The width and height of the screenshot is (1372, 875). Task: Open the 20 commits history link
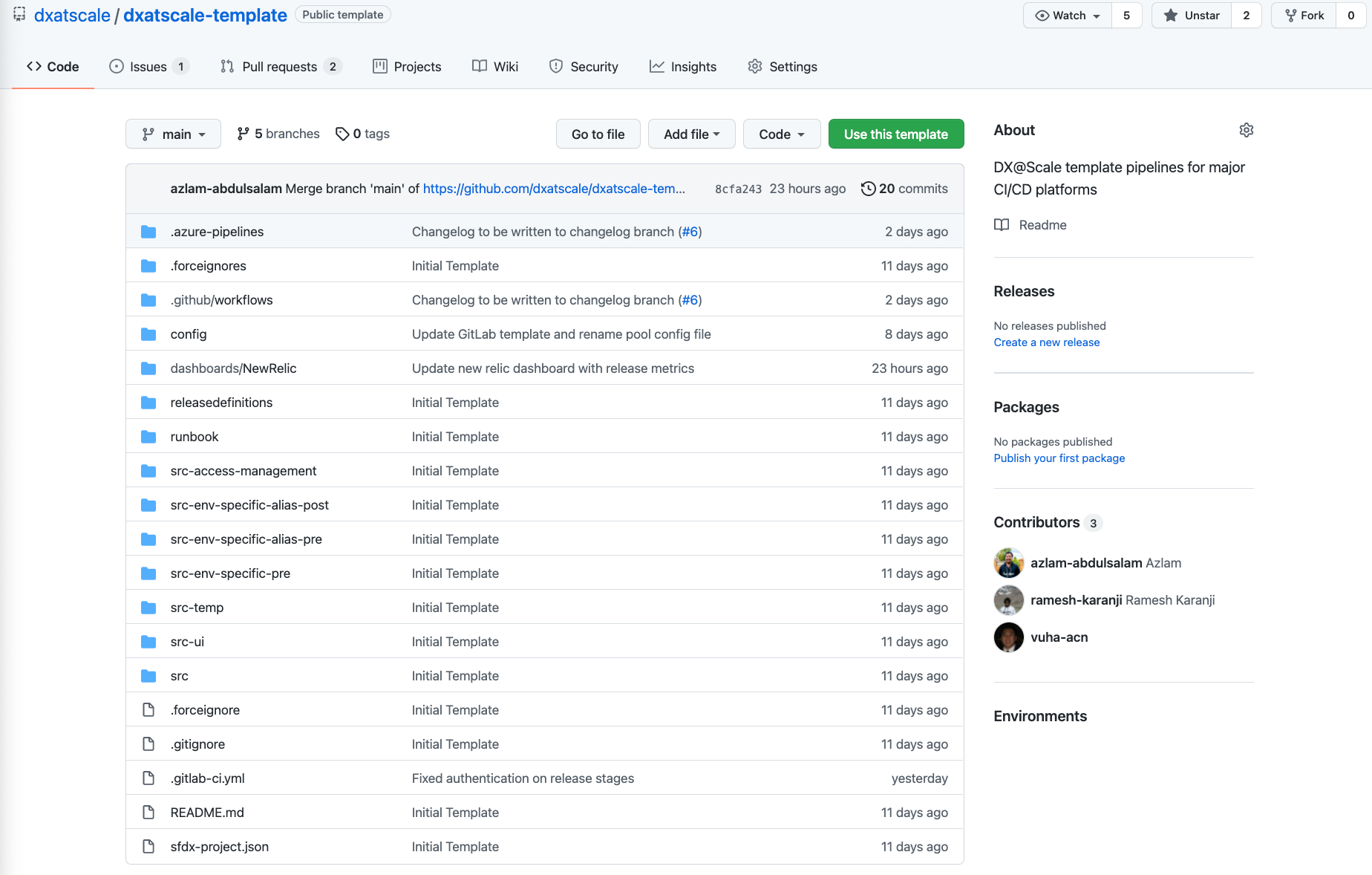pos(904,189)
